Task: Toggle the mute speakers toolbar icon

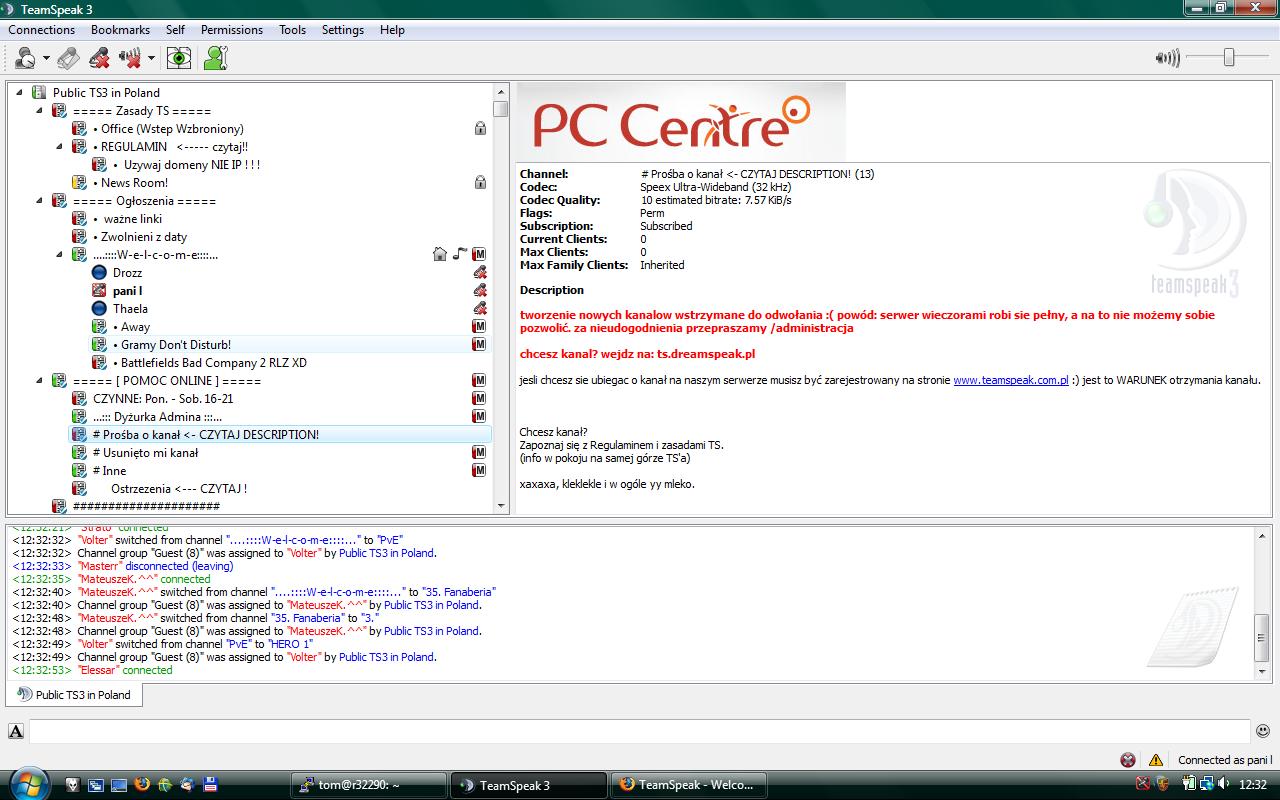Action: click(x=130, y=58)
